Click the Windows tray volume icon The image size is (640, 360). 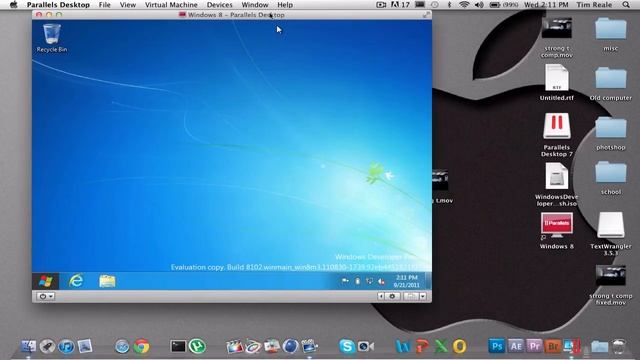click(381, 281)
